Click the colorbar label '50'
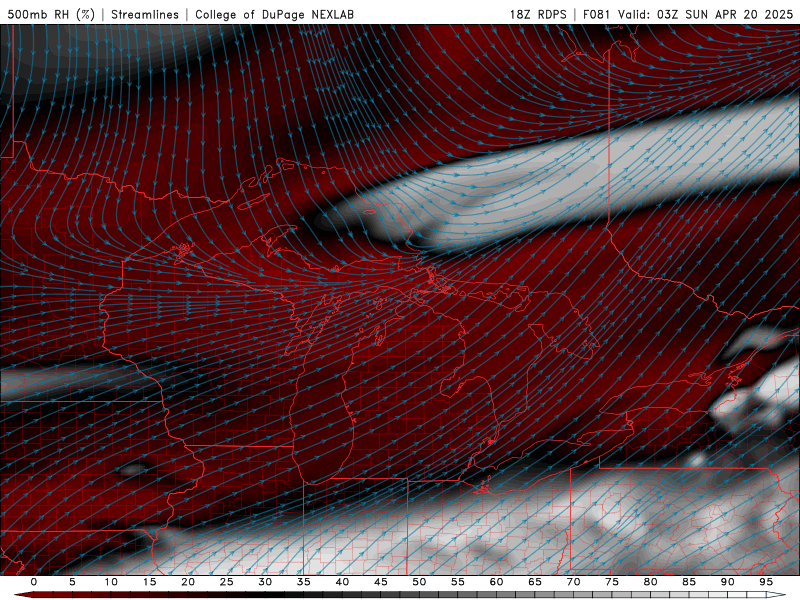 pos(419,582)
